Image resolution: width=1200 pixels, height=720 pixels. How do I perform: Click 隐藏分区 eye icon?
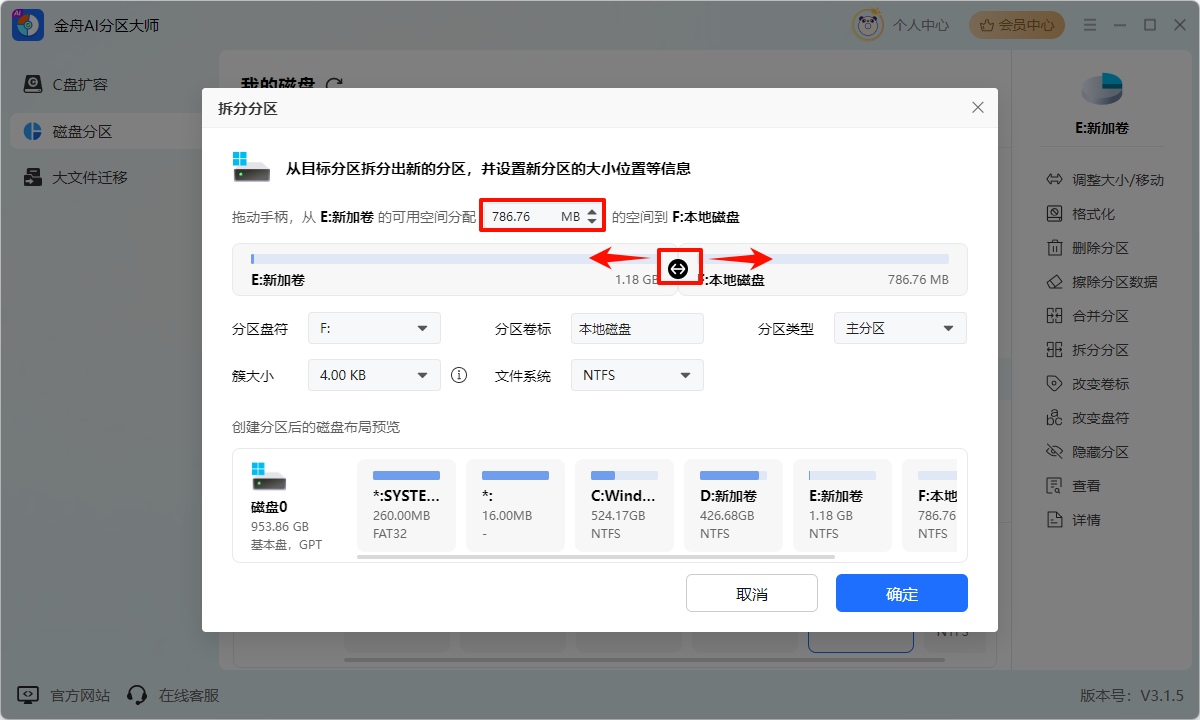pos(1054,452)
